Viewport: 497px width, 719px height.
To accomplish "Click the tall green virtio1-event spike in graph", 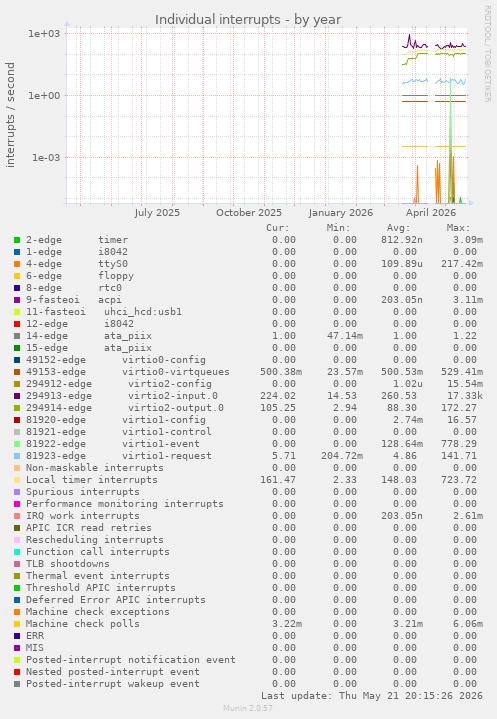I will tap(451, 138).
